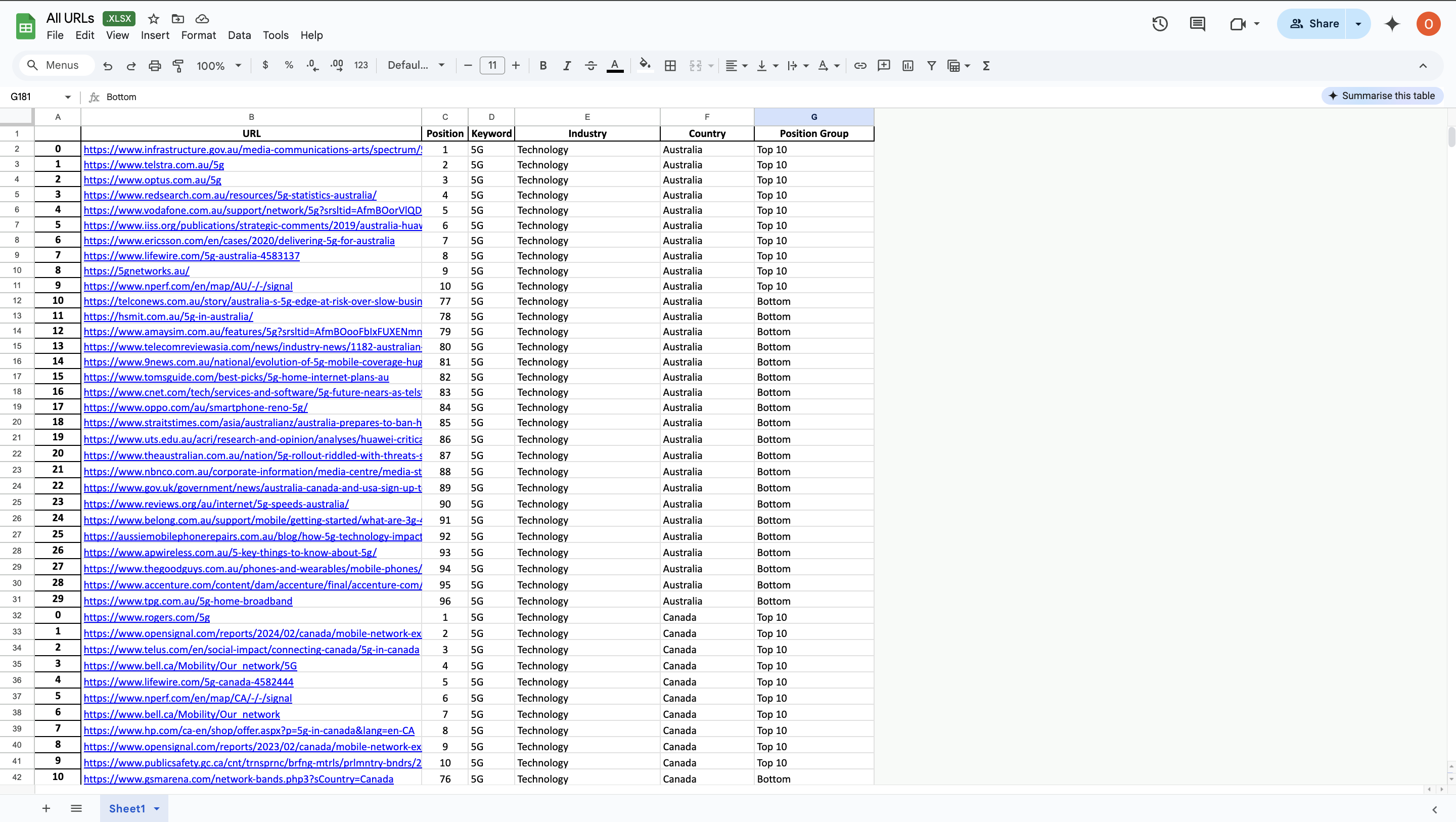Open the Edit menu

tap(85, 35)
